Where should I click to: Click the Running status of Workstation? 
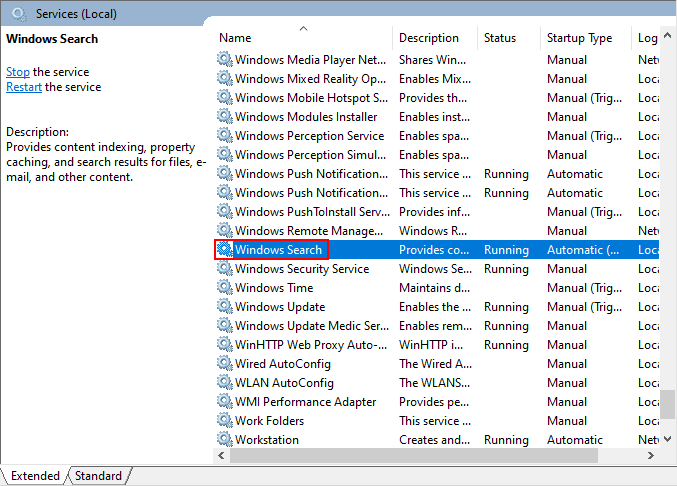506,439
